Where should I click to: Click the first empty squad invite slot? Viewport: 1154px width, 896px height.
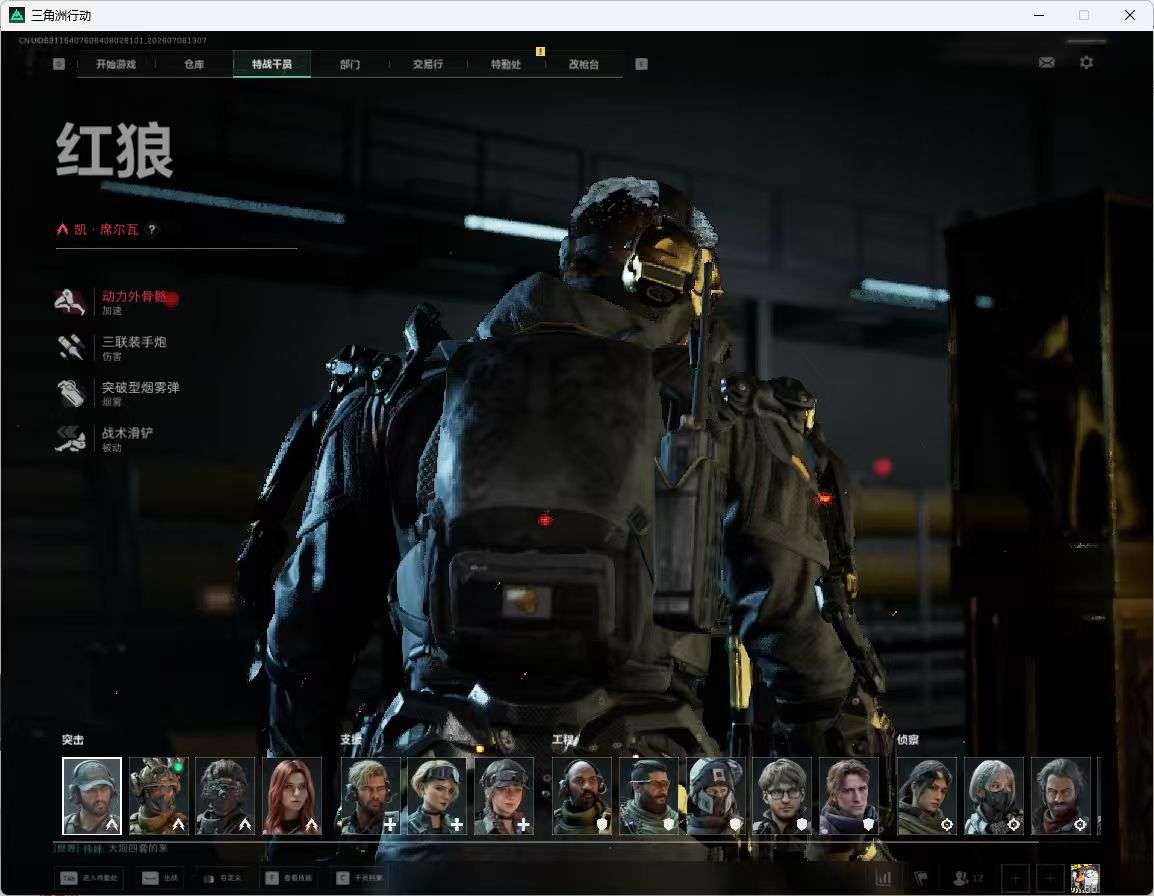click(x=1016, y=878)
